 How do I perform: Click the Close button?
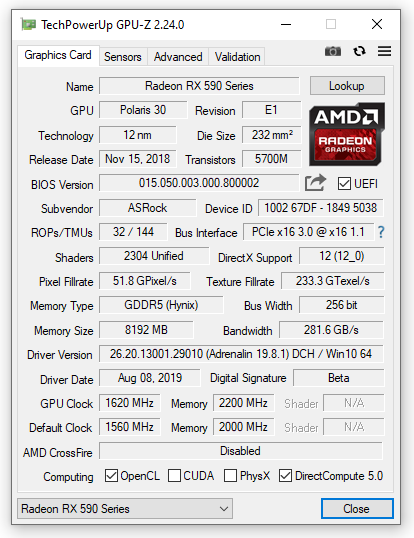[x=357, y=508]
